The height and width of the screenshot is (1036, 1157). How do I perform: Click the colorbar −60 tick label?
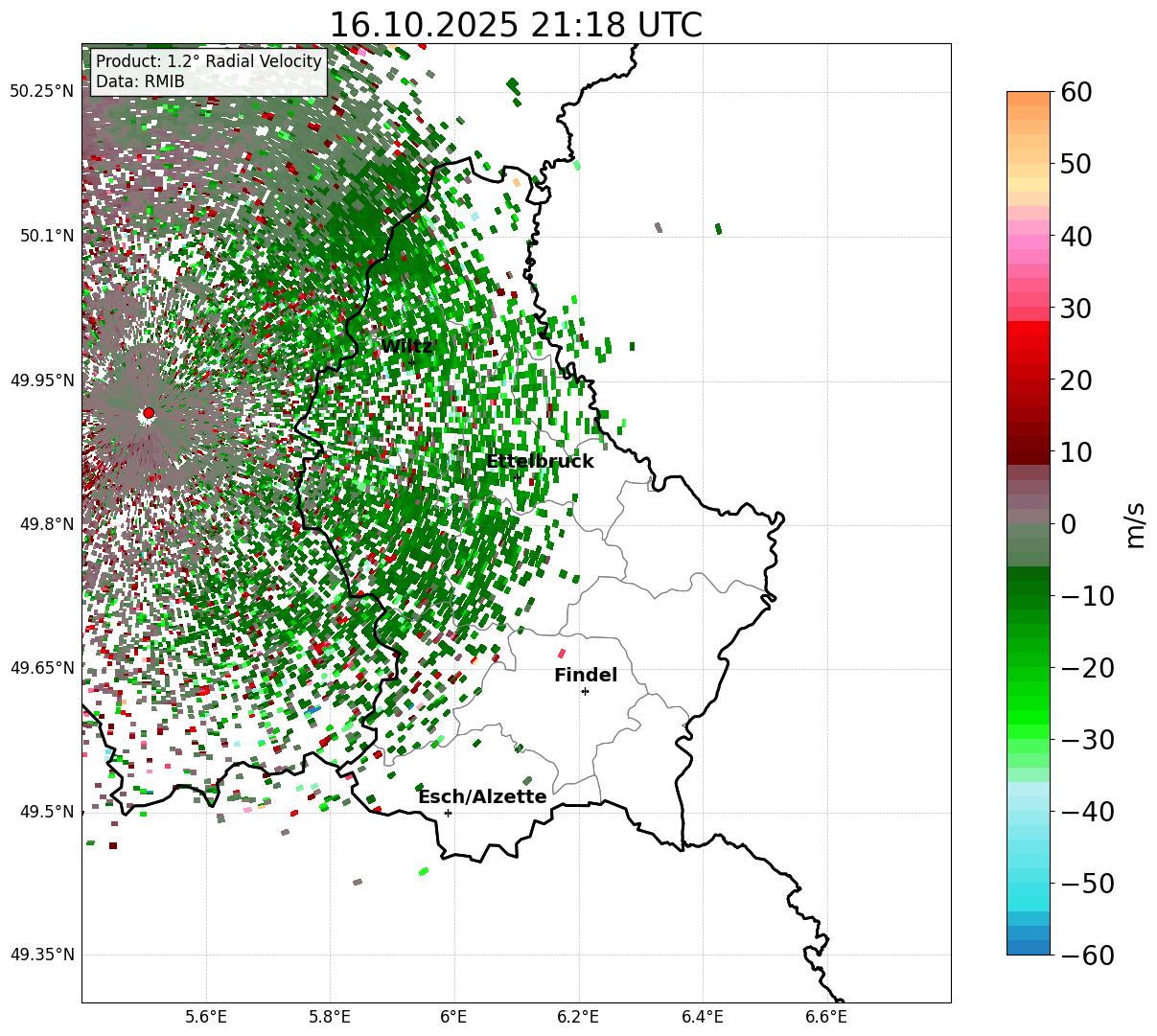(x=1087, y=955)
